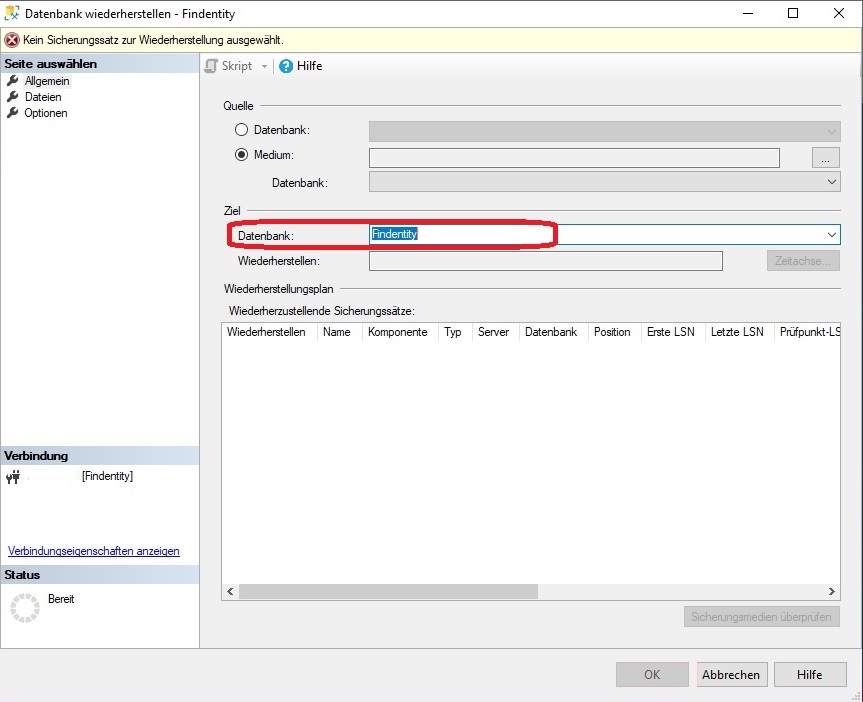Click the Letzte LSN column header

(x=739, y=332)
